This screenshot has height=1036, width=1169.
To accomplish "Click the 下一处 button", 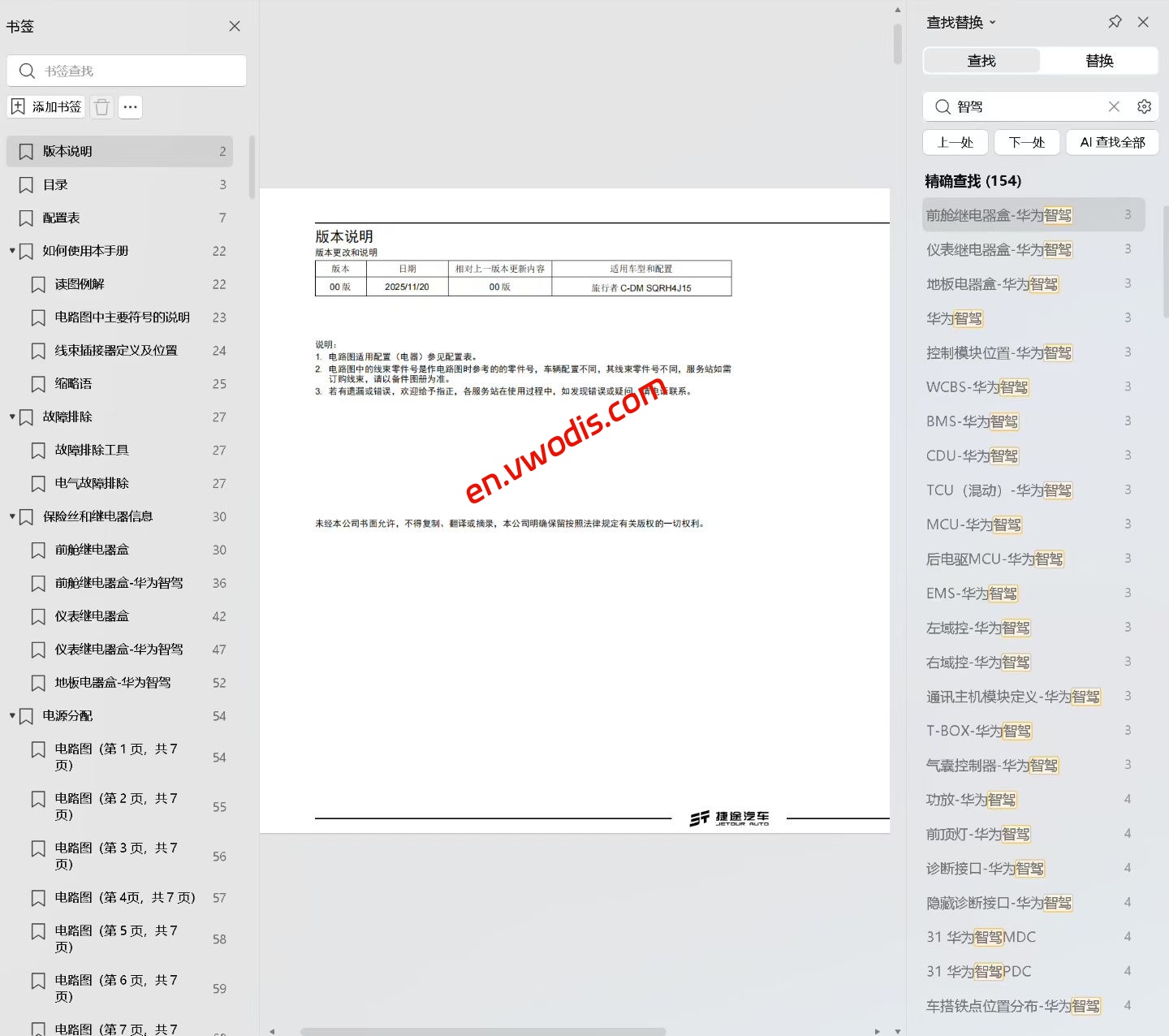I will pos(1026,142).
